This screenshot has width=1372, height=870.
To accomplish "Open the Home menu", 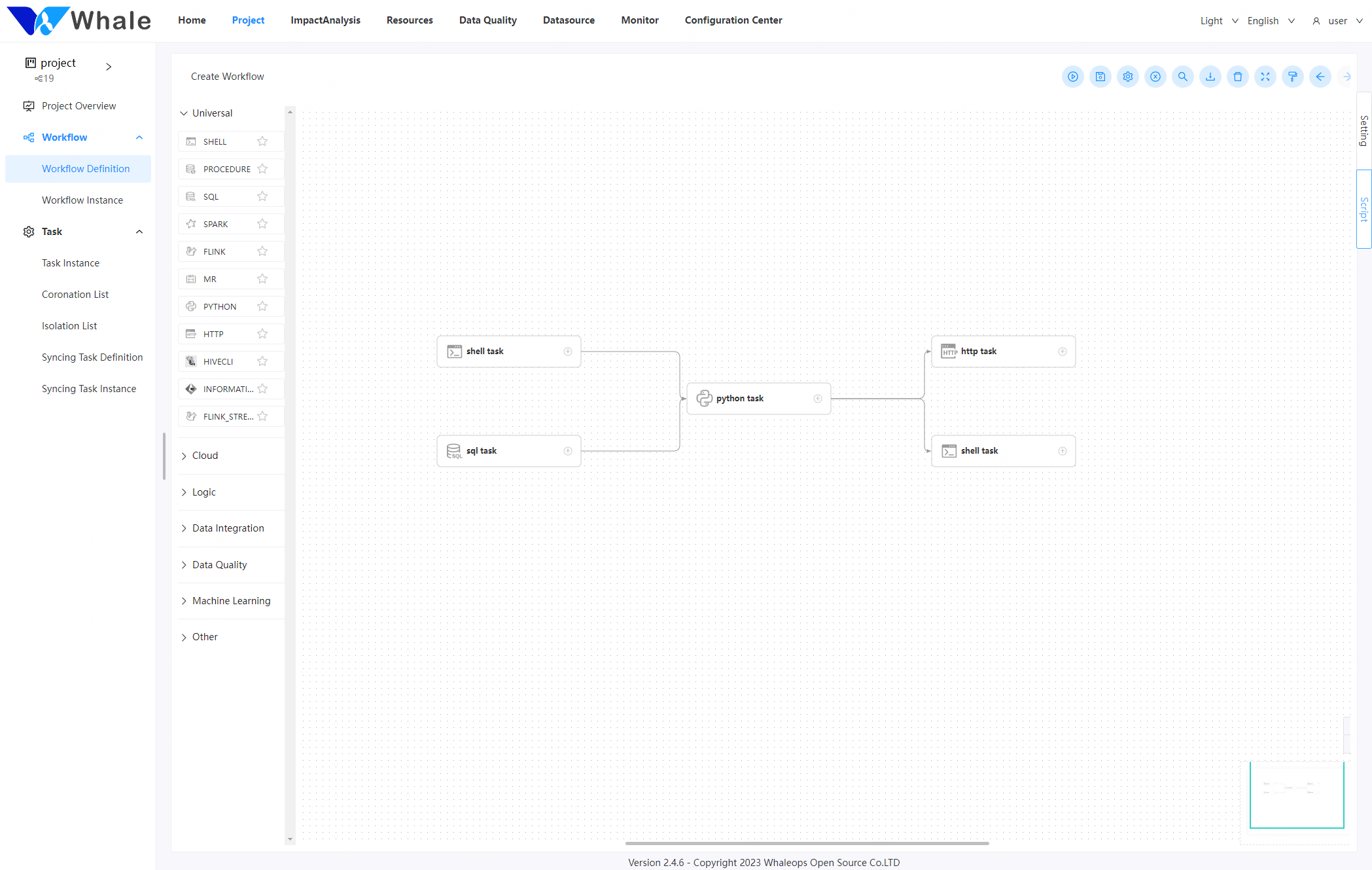I will coord(192,20).
